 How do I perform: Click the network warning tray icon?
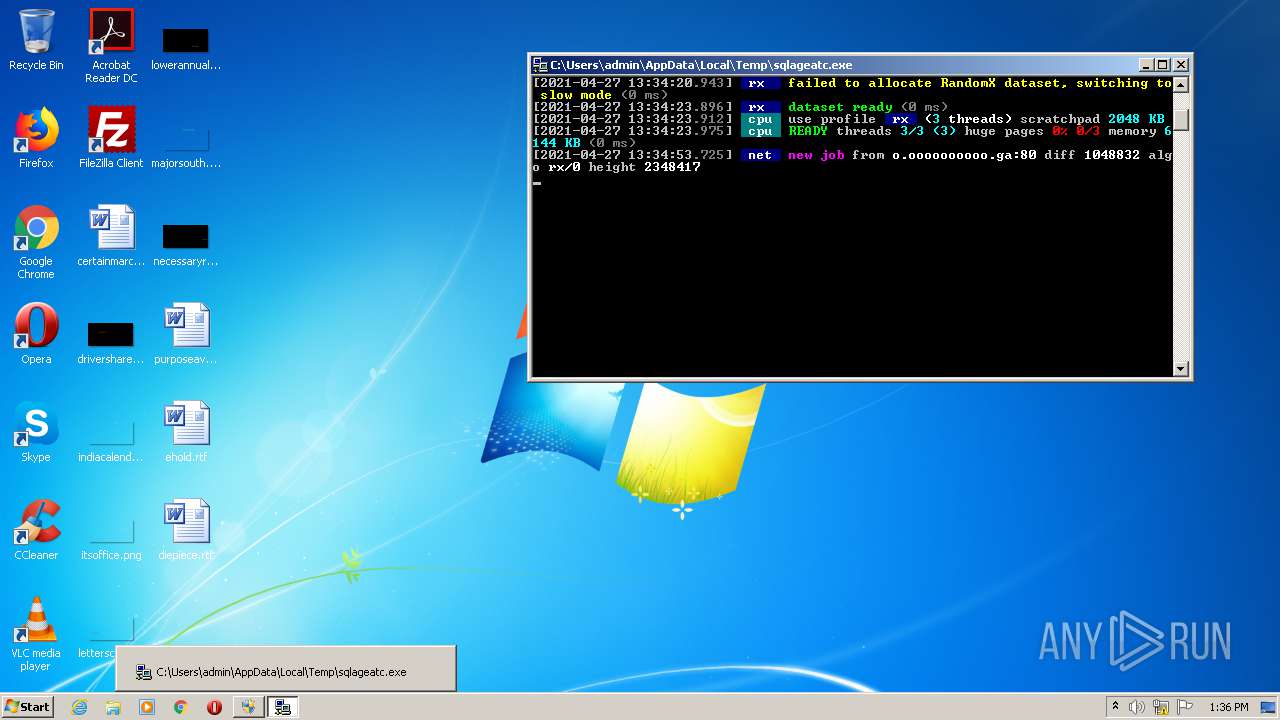click(1161, 707)
